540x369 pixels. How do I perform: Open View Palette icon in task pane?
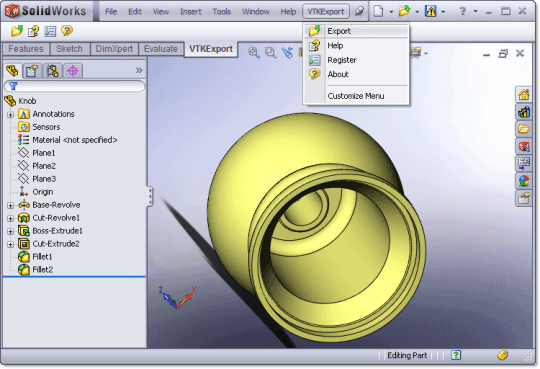pos(524,163)
